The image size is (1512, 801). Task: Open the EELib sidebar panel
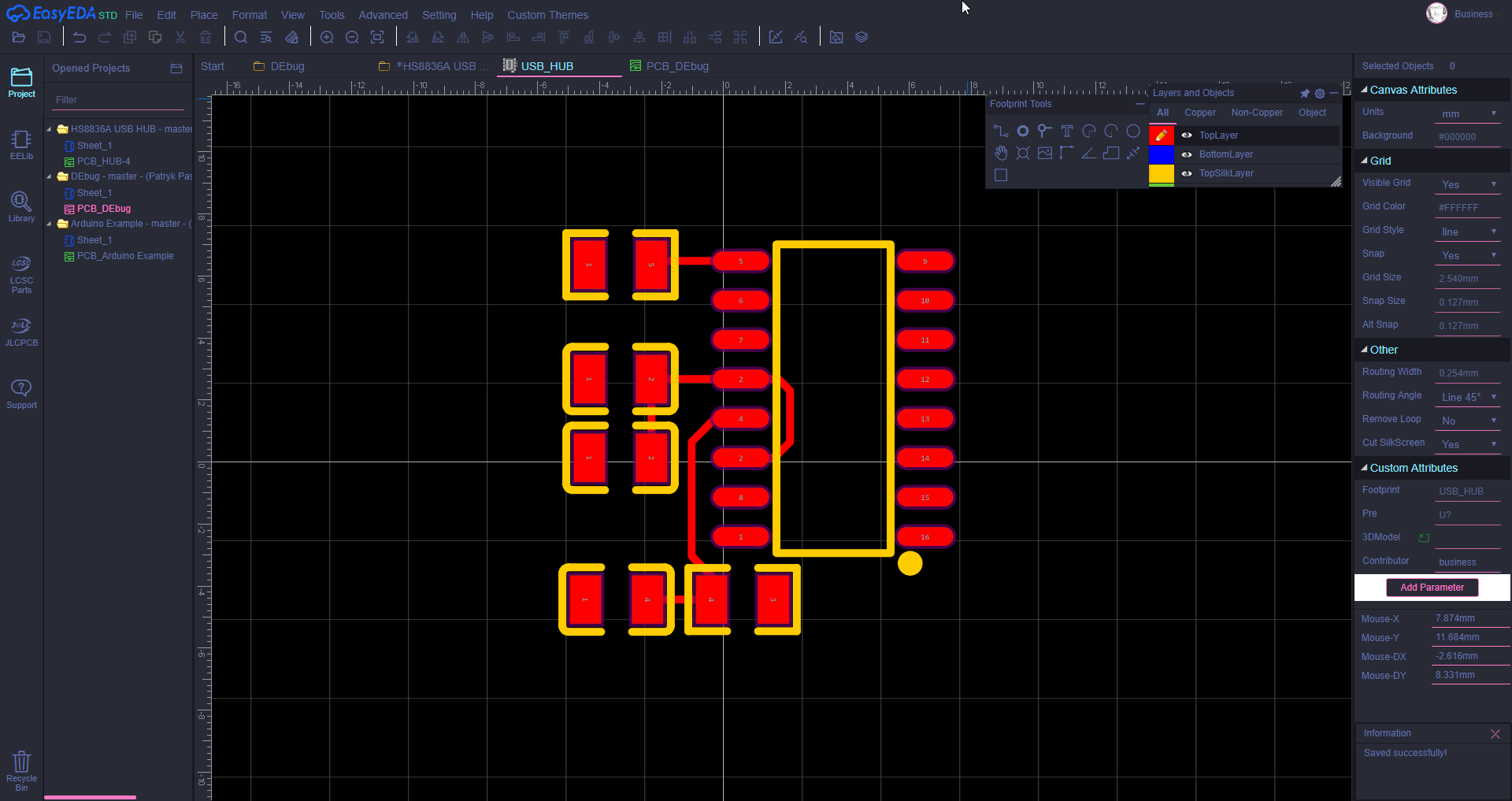(21, 145)
